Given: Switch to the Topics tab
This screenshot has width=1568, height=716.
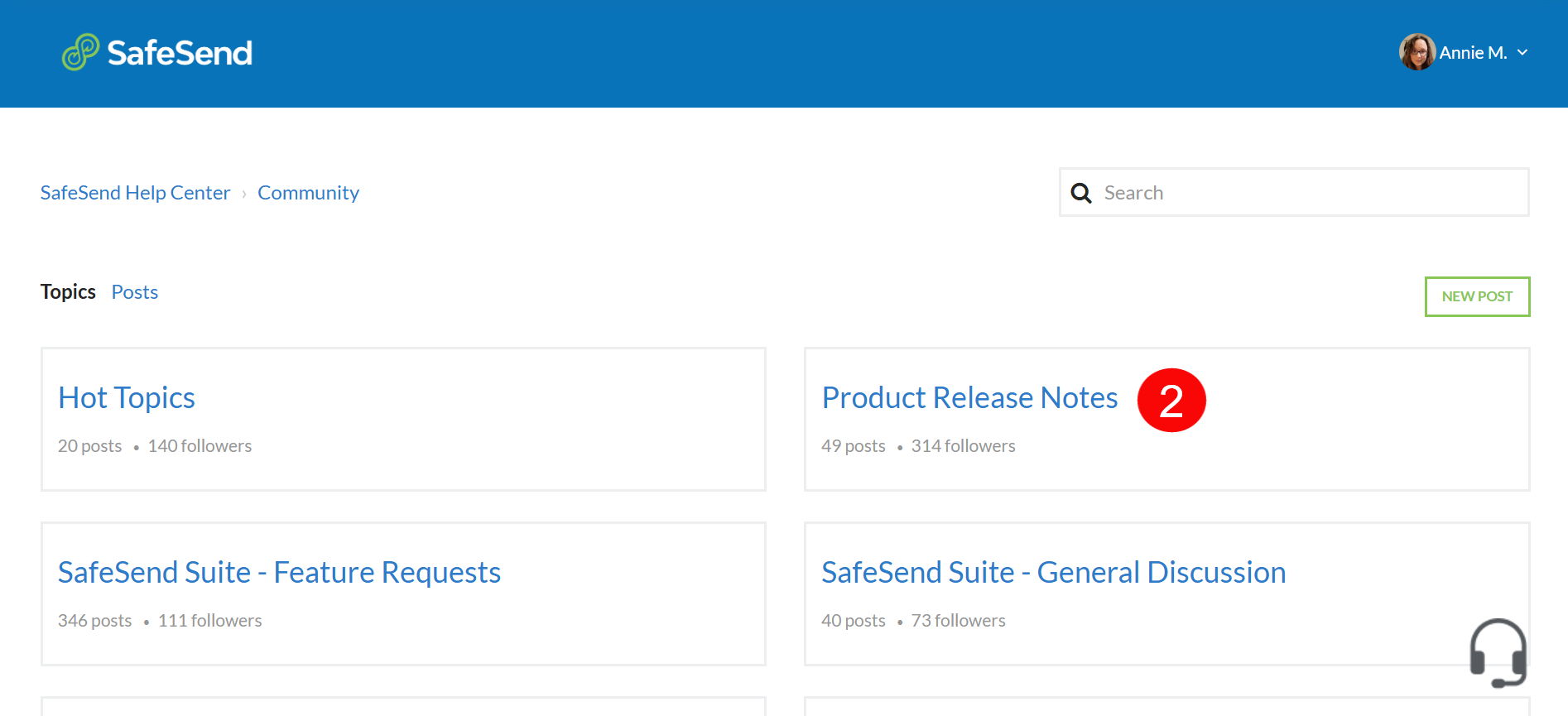Looking at the screenshot, I should pyautogui.click(x=68, y=292).
